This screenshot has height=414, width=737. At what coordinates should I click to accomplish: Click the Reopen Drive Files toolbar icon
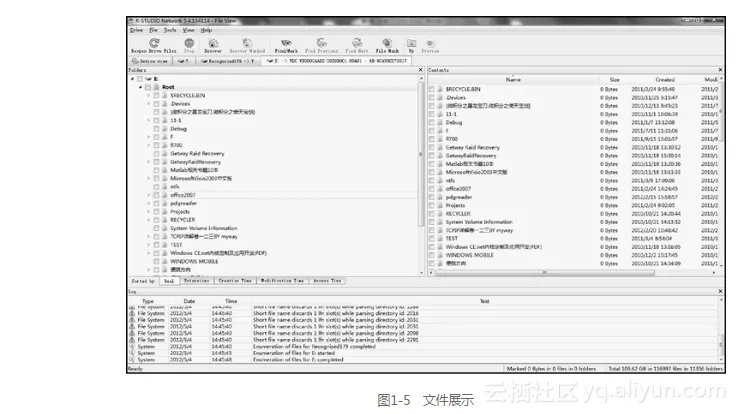154,43
